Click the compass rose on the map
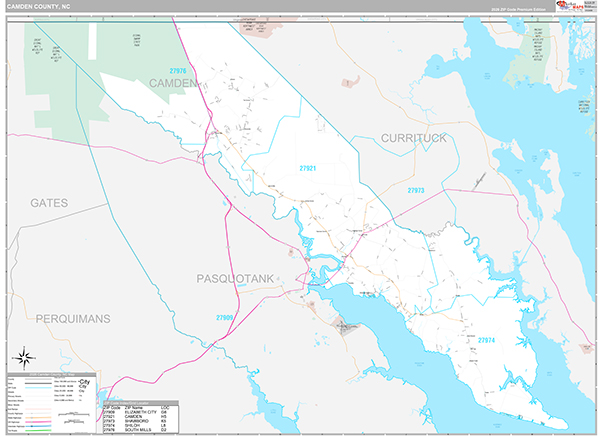Image resolution: width=600 pixels, height=436 pixels. coord(24,358)
